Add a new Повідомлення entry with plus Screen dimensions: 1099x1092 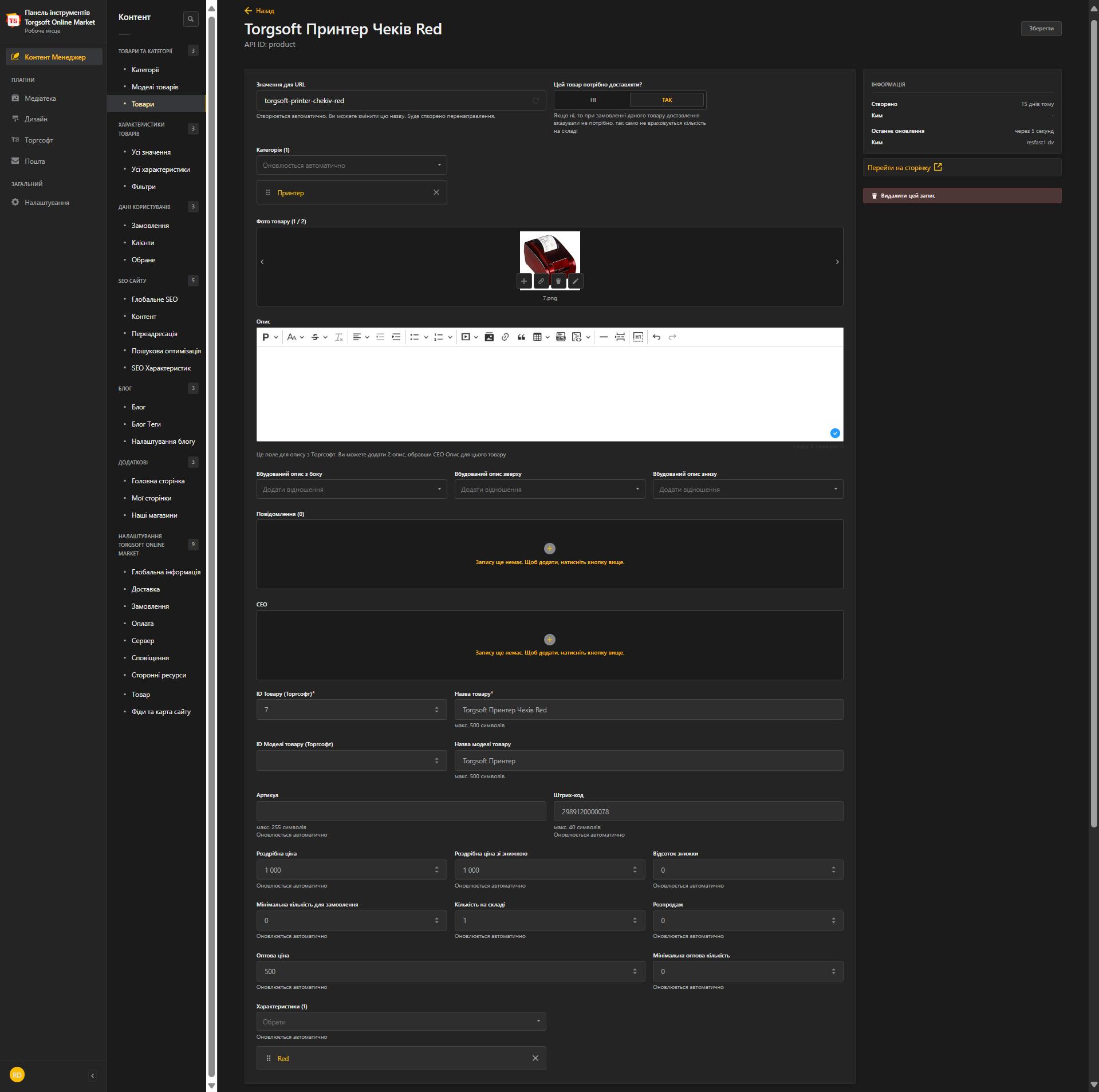click(x=550, y=549)
